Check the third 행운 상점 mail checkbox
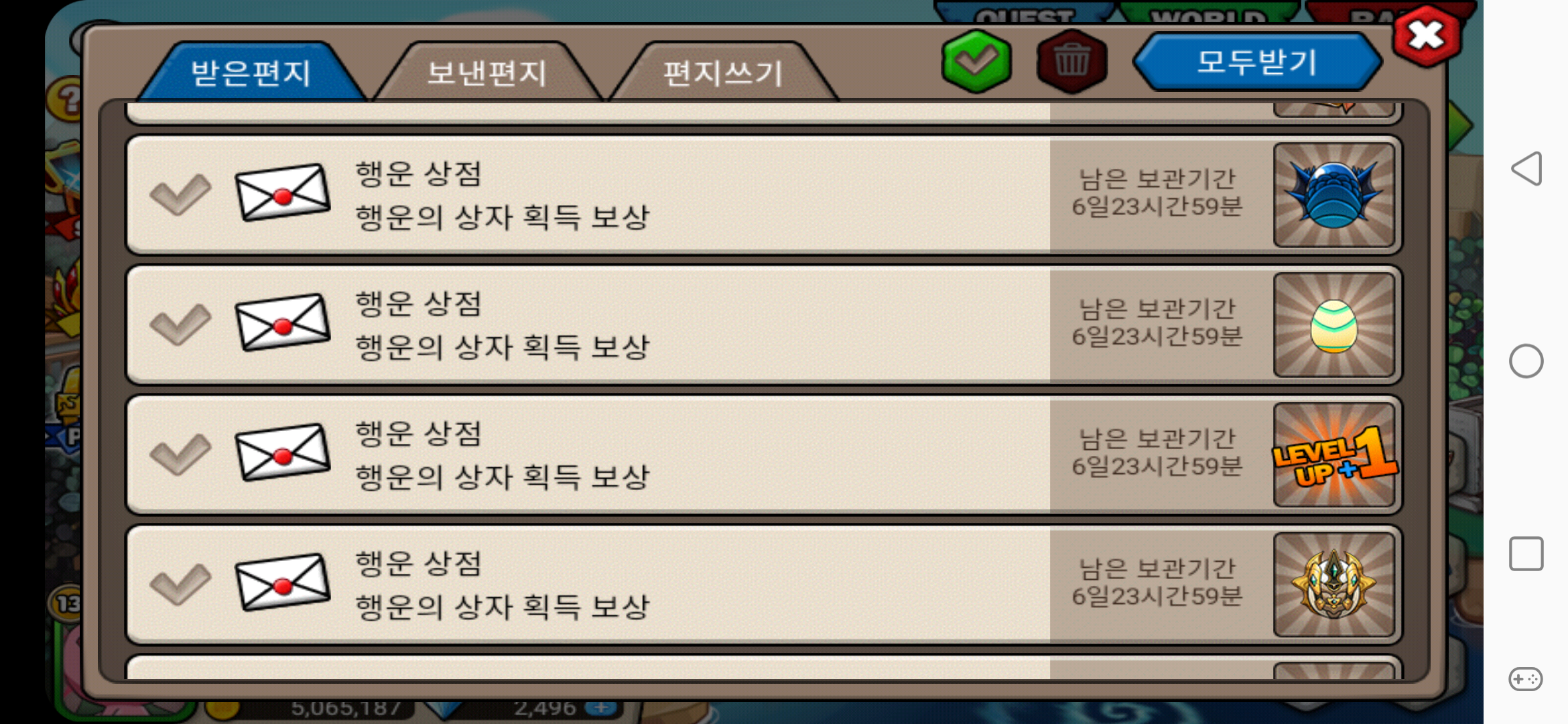Screen dimensions: 1568x724 tap(180, 455)
